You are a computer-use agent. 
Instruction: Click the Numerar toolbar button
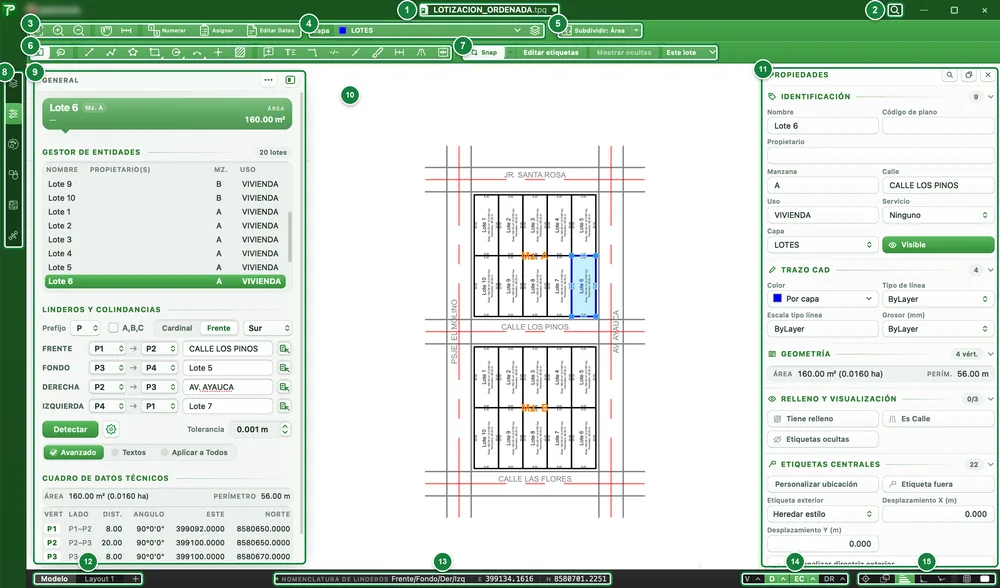point(167,30)
